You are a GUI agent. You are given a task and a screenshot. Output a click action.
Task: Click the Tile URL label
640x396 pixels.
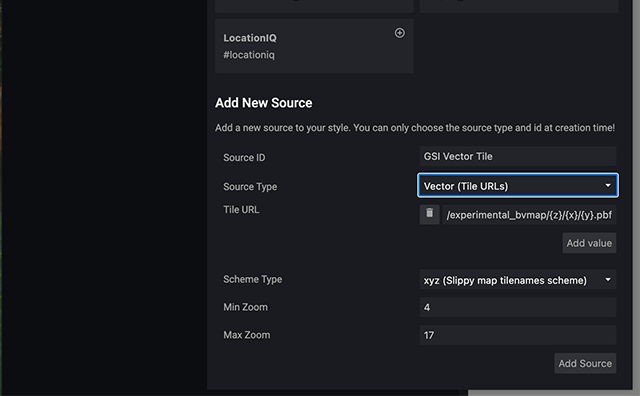point(241,209)
